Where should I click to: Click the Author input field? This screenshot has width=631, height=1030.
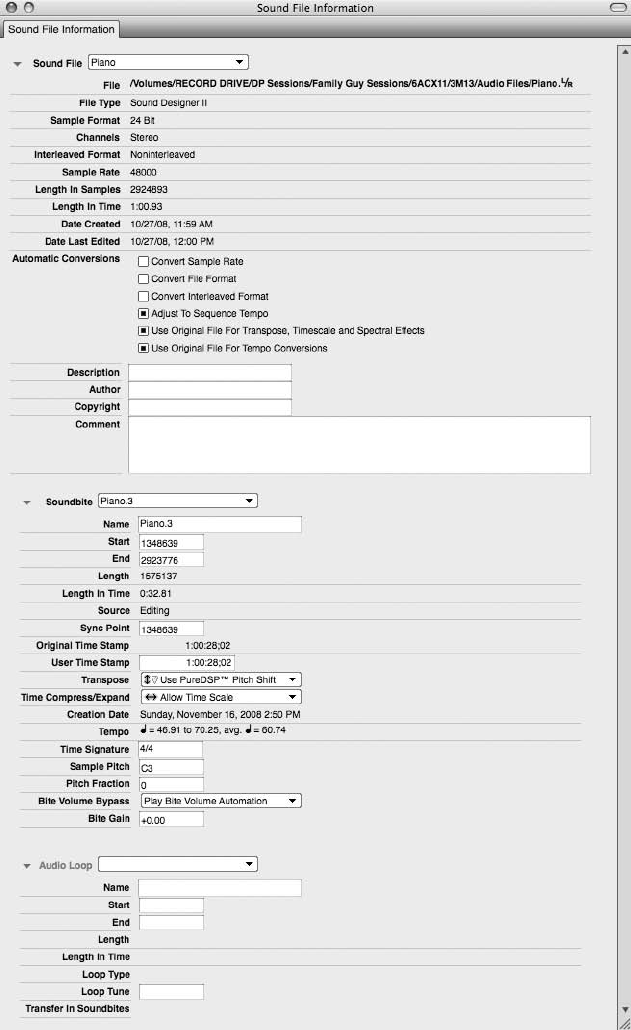(x=209, y=390)
